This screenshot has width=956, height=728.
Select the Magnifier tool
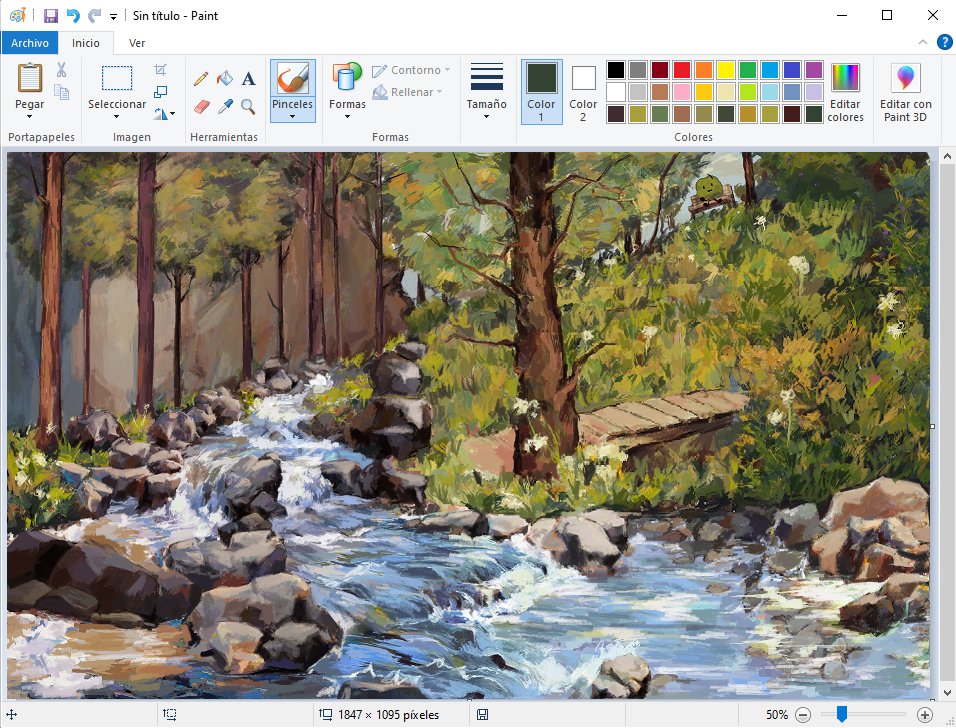(248, 107)
